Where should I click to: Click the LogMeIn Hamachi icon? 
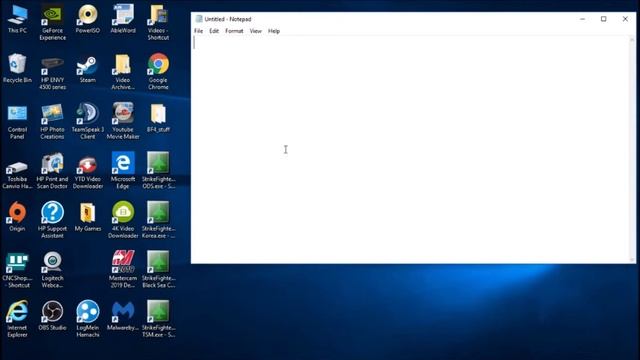click(x=88, y=320)
